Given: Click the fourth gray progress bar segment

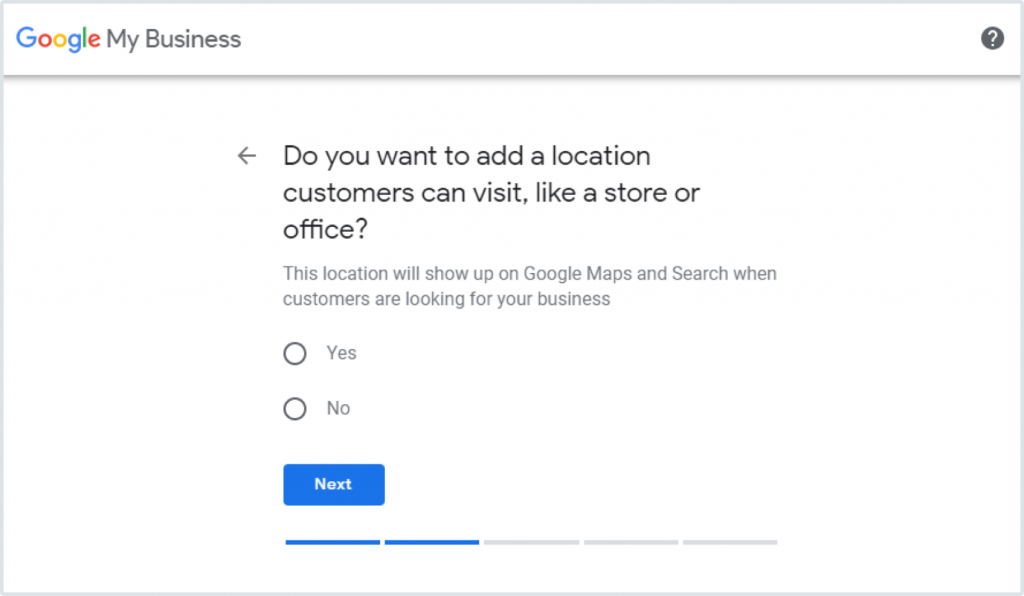Looking at the screenshot, I should point(630,542).
